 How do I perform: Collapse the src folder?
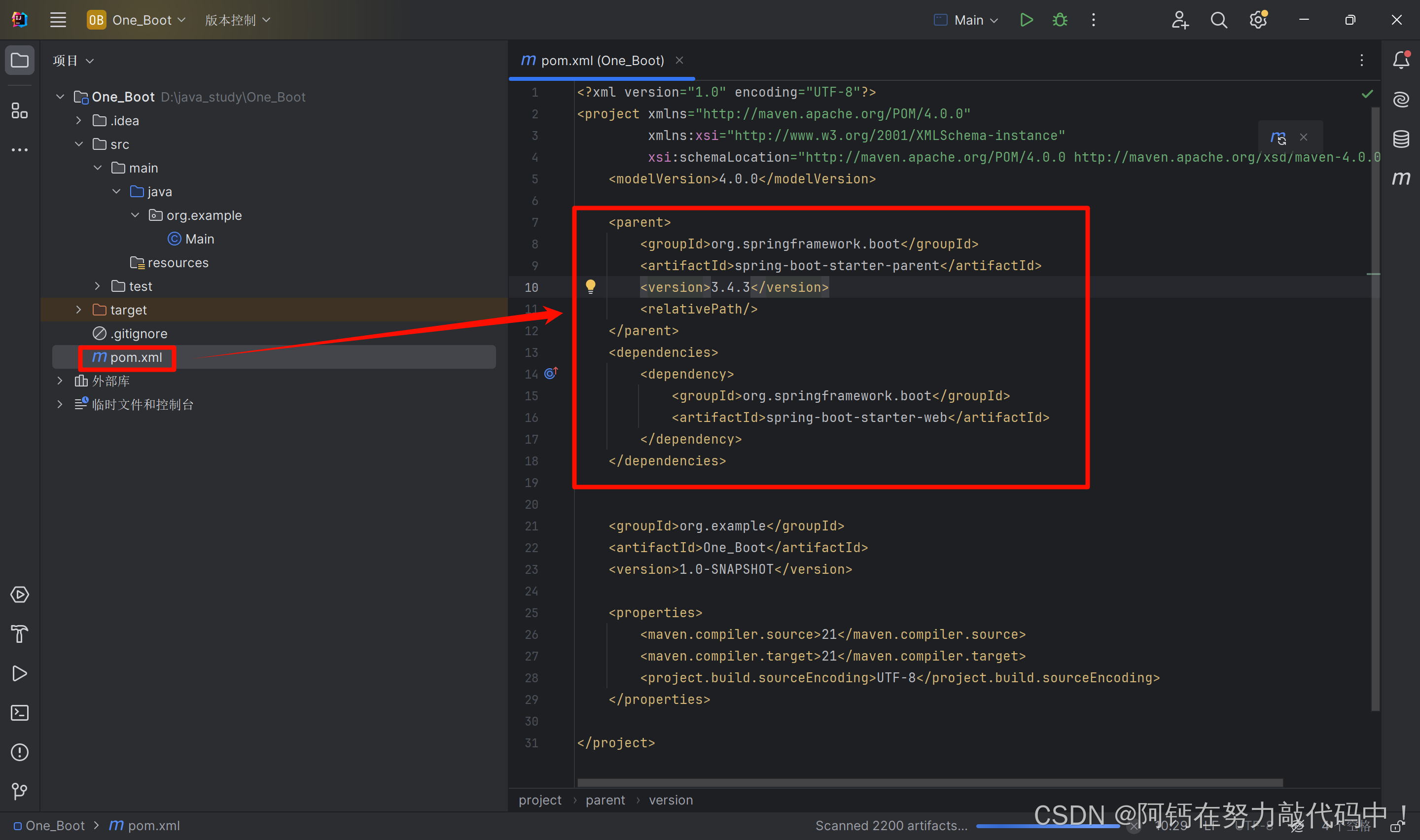click(x=79, y=144)
